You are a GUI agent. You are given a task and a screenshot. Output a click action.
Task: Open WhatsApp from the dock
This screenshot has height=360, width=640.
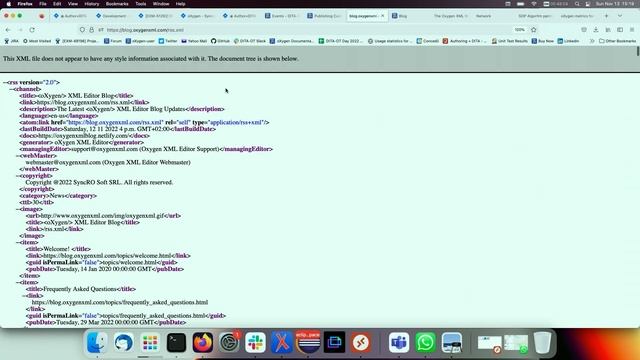[425, 342]
